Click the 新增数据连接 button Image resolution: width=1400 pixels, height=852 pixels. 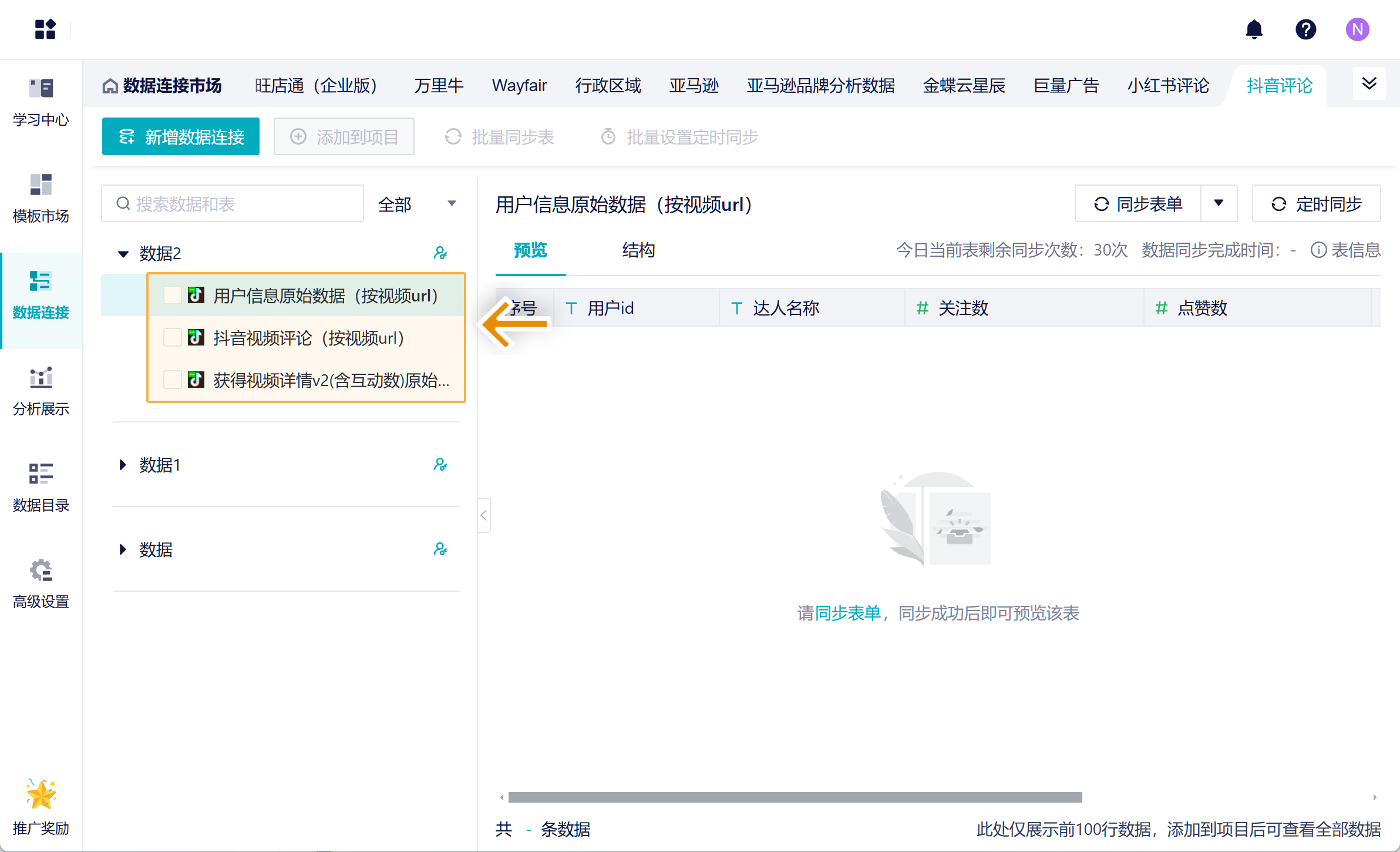tap(181, 136)
